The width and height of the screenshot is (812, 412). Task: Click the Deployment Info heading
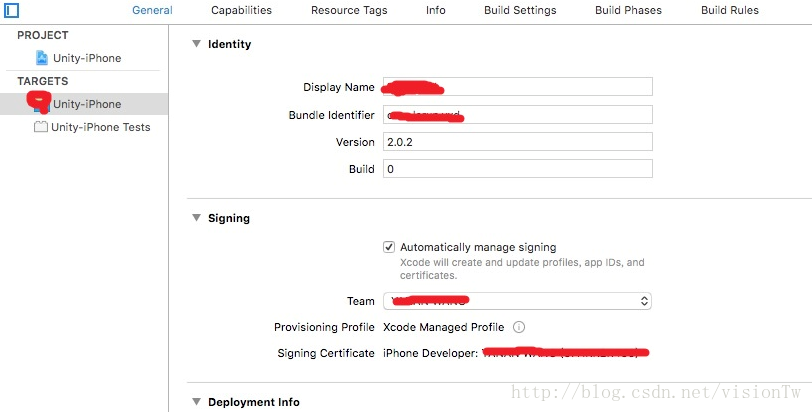pos(254,402)
